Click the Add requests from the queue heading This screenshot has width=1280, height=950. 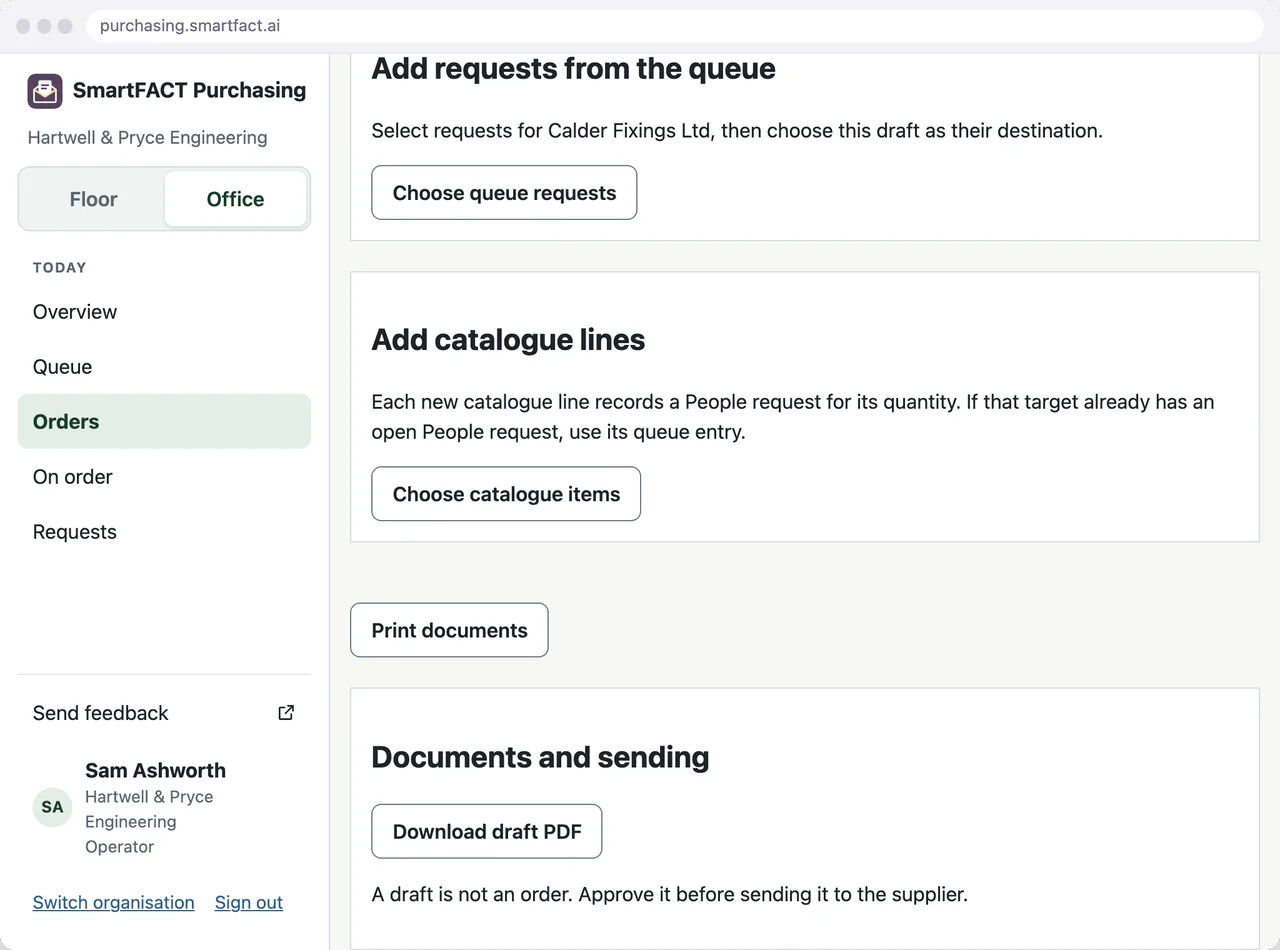573,68
